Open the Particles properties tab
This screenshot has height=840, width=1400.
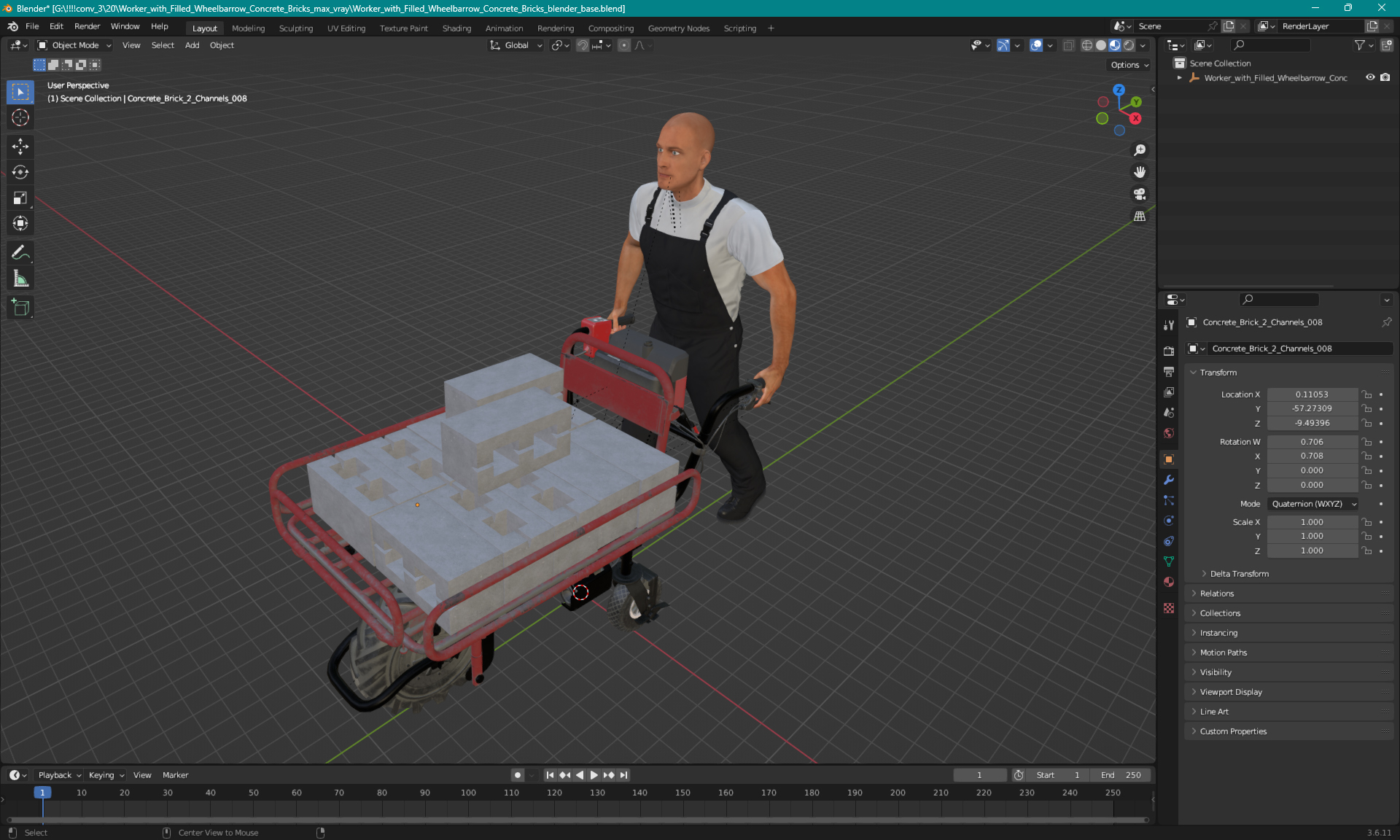pyautogui.click(x=1169, y=500)
